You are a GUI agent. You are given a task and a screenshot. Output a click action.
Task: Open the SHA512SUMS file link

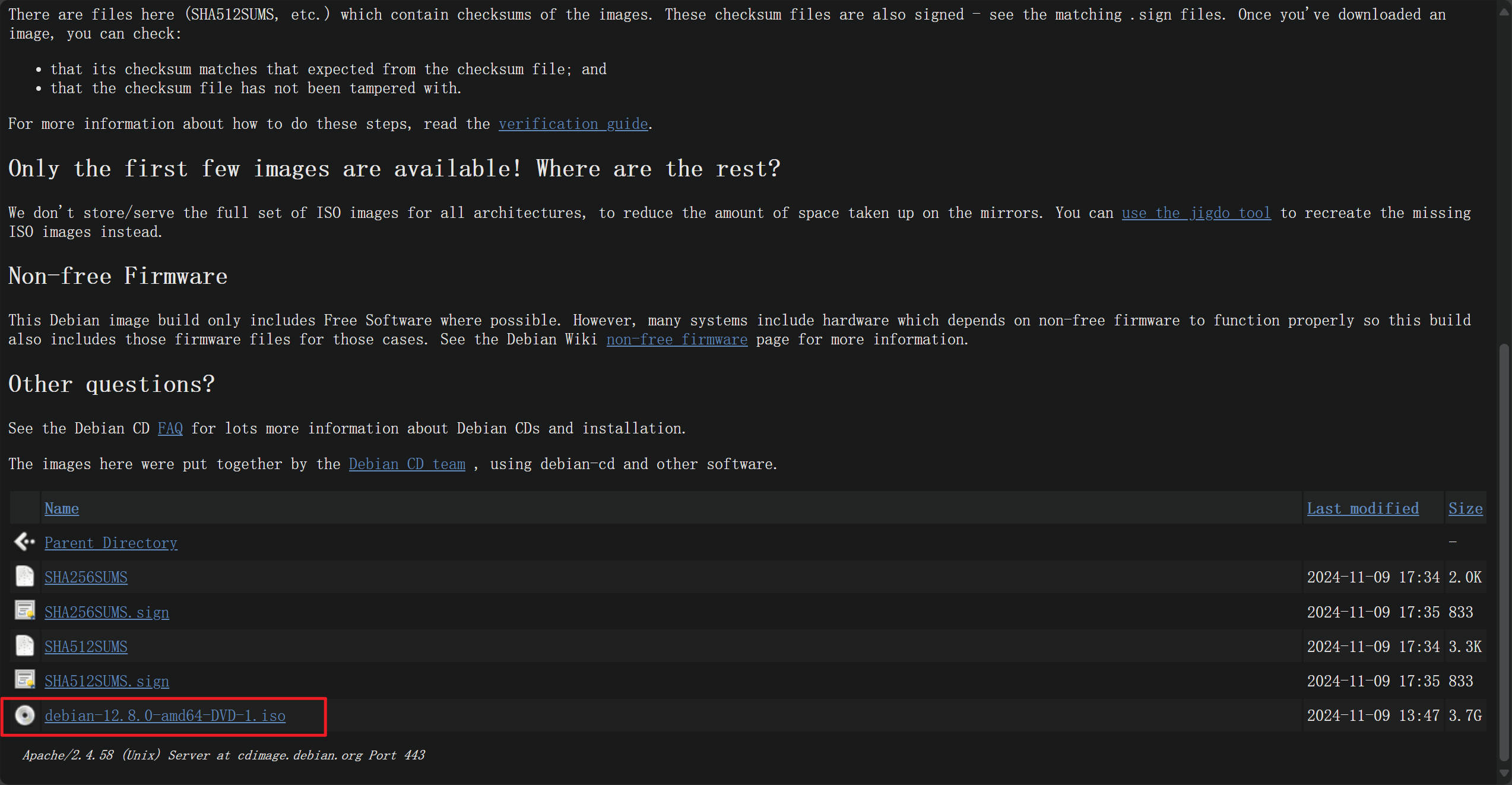[x=86, y=647]
